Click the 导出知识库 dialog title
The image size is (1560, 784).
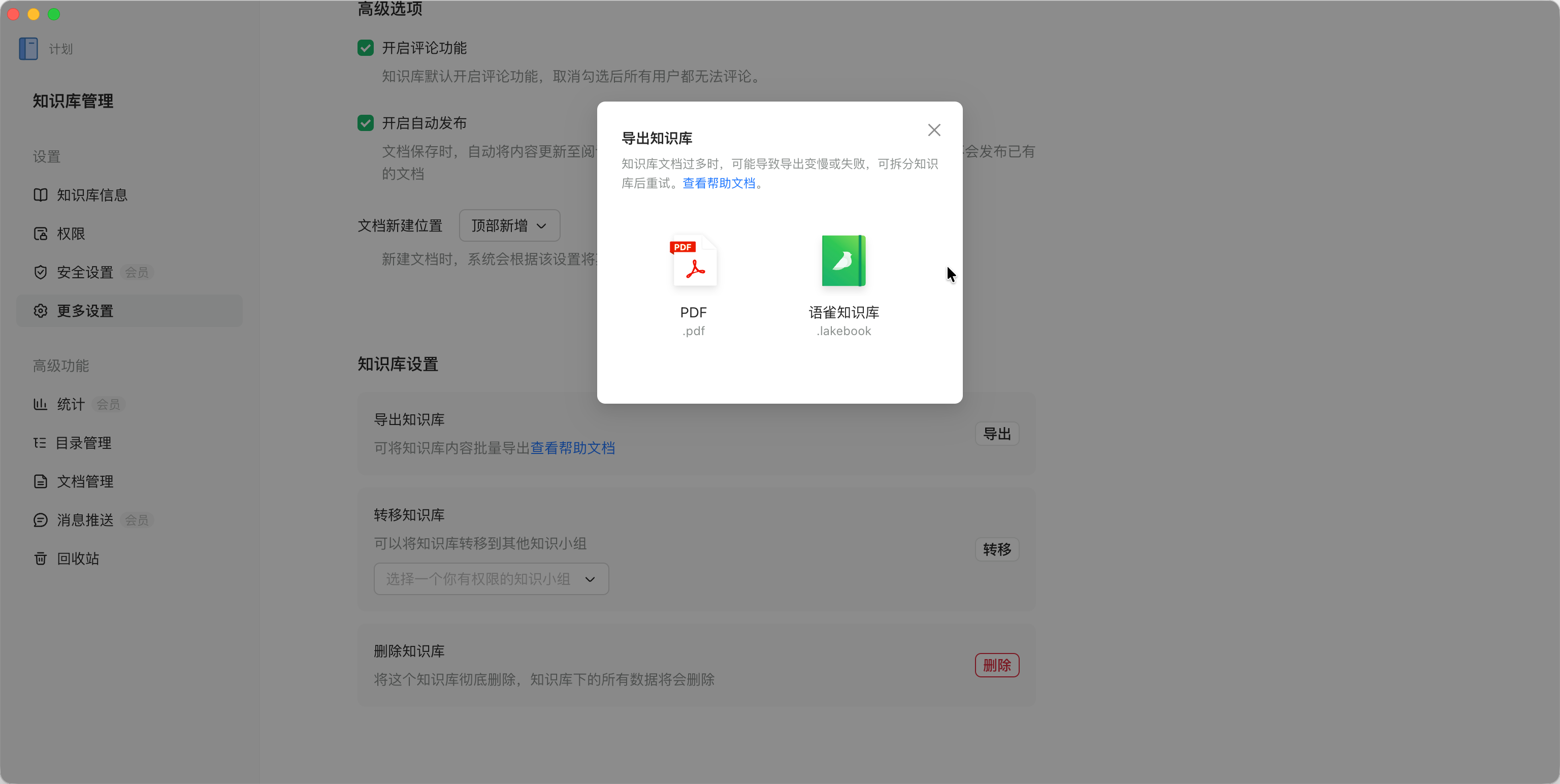[657, 139]
